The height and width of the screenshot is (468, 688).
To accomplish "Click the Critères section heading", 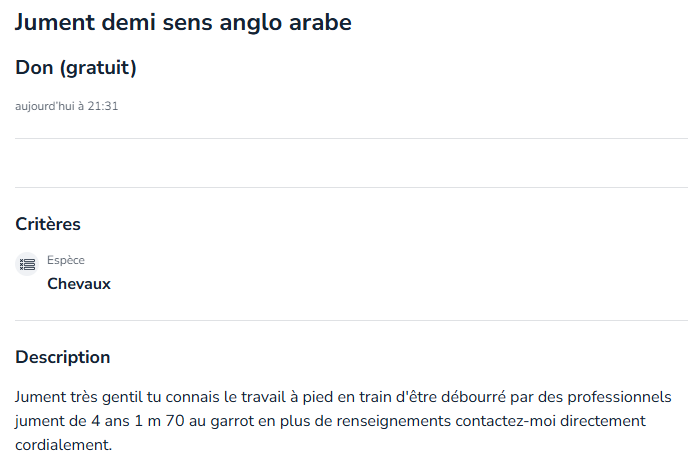I will tap(48, 224).
